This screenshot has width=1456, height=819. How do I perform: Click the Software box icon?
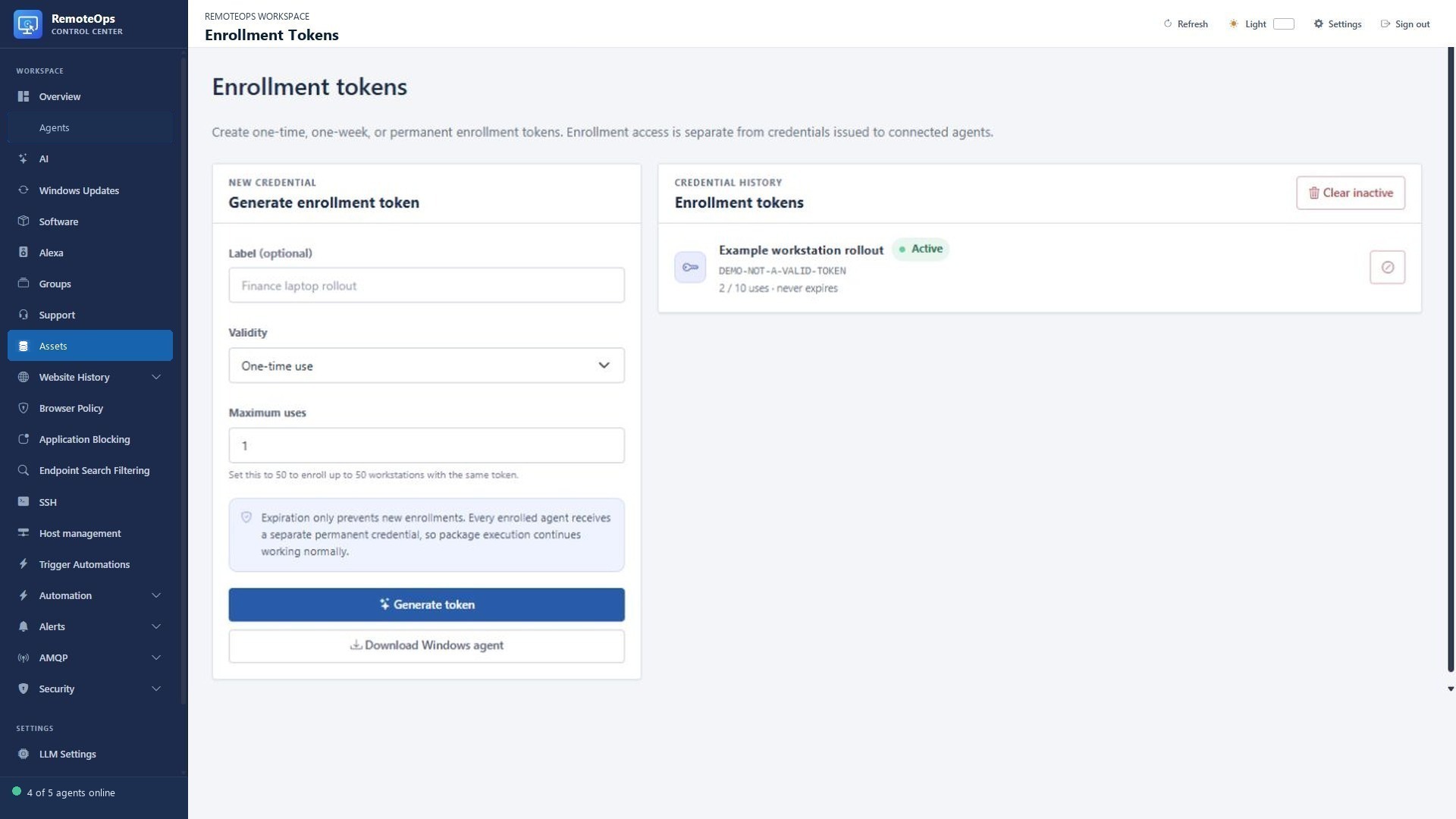[x=24, y=221]
